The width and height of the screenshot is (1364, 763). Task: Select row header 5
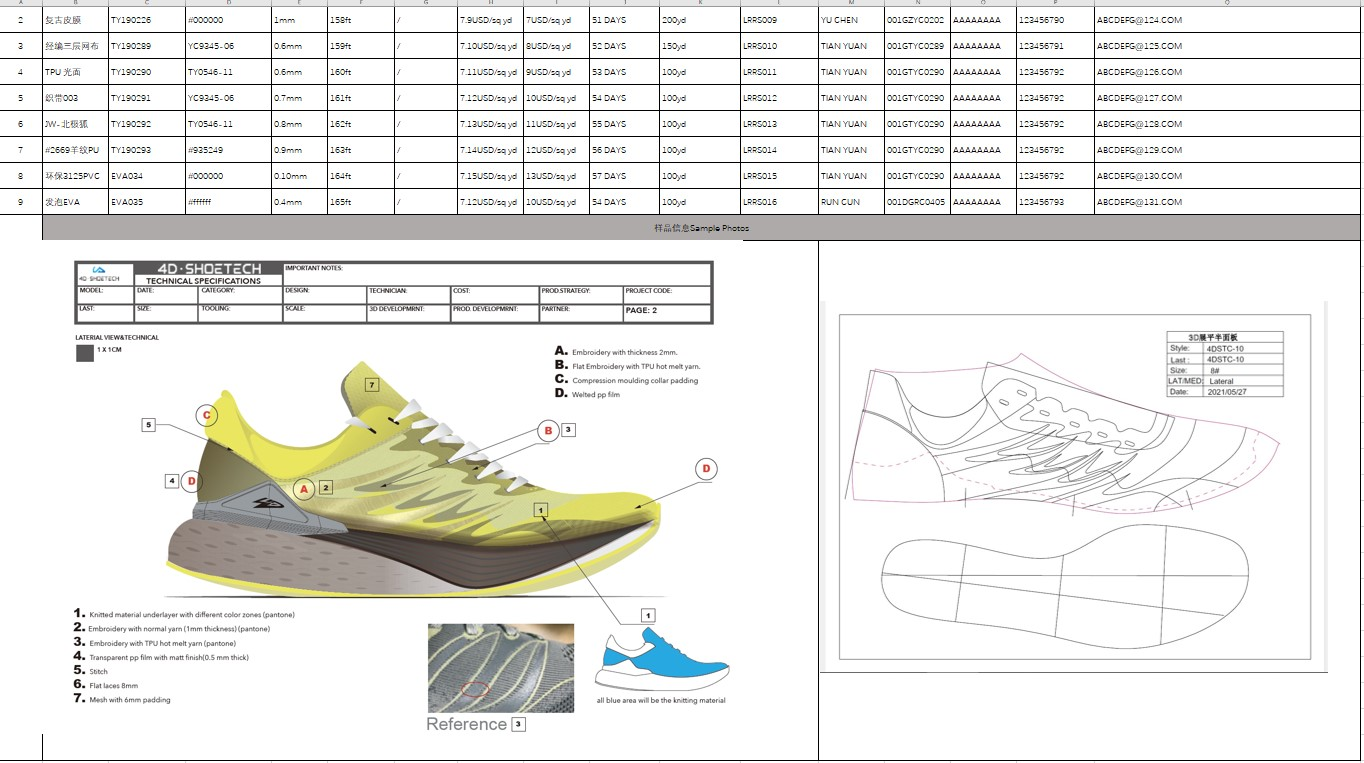pos(21,98)
